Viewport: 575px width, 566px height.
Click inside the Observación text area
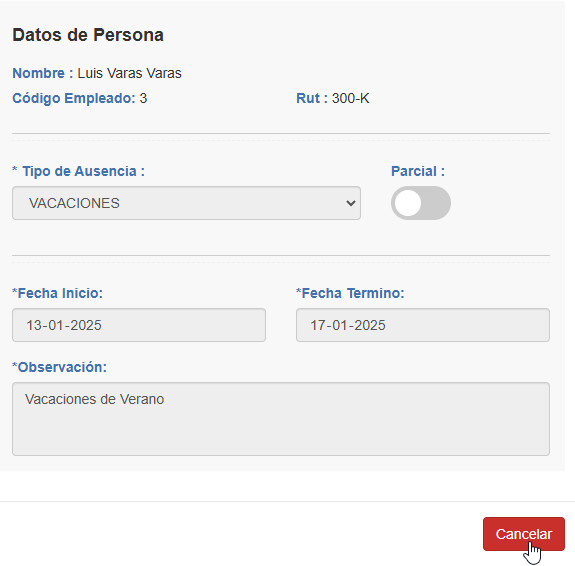point(281,419)
